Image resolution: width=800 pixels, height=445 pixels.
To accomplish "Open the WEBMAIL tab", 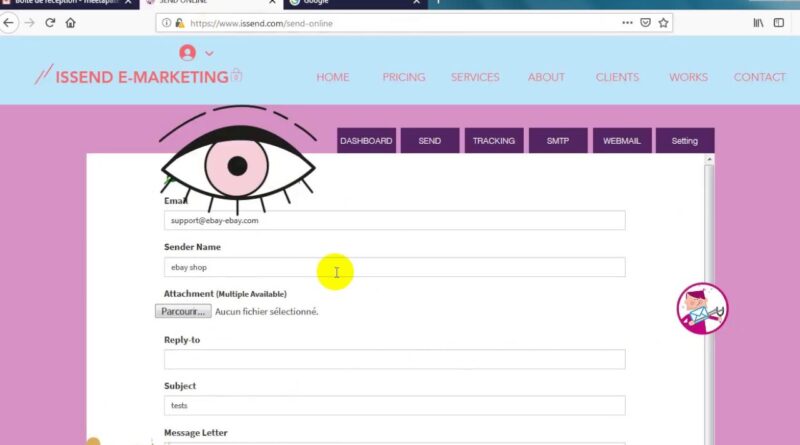I will (622, 140).
